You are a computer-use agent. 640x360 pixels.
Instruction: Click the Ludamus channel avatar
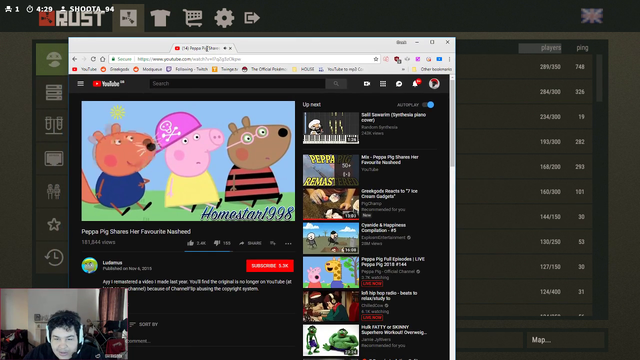click(x=89, y=265)
